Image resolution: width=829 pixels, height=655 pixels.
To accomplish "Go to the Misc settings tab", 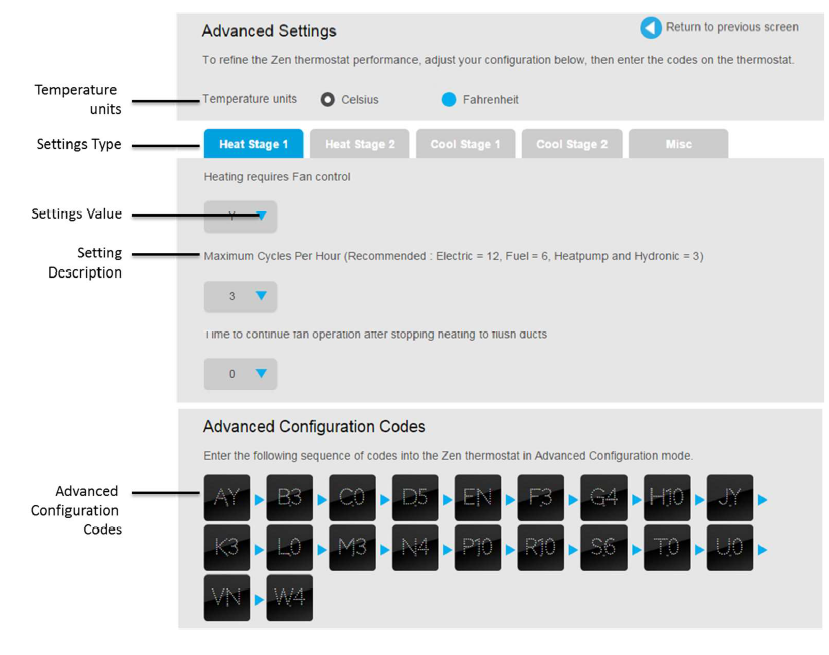I will click(x=678, y=144).
